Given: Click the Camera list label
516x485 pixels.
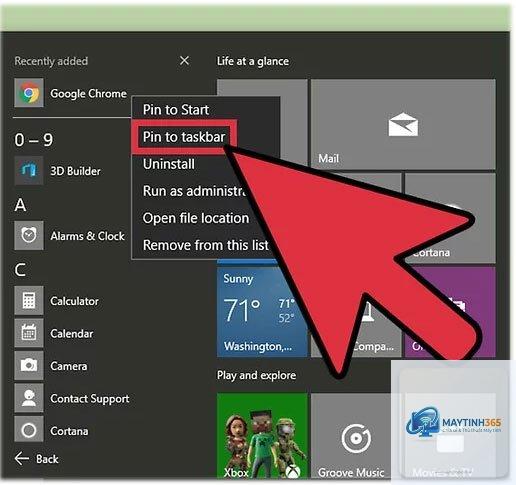Looking at the screenshot, I should (x=69, y=366).
